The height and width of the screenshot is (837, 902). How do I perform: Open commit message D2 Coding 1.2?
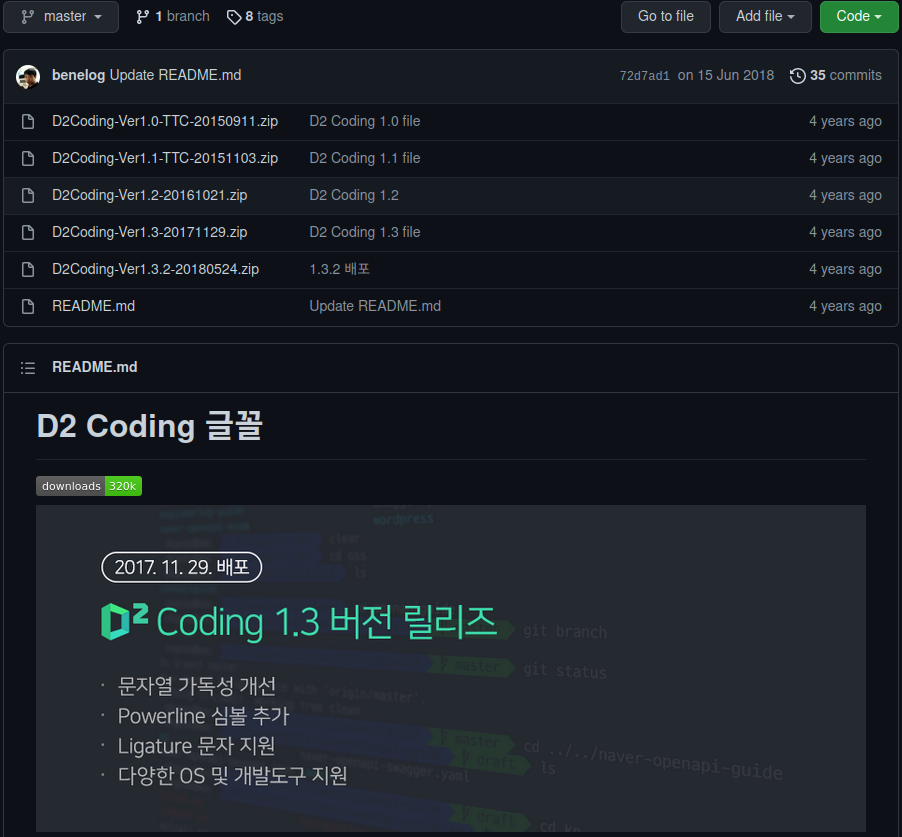[354, 195]
